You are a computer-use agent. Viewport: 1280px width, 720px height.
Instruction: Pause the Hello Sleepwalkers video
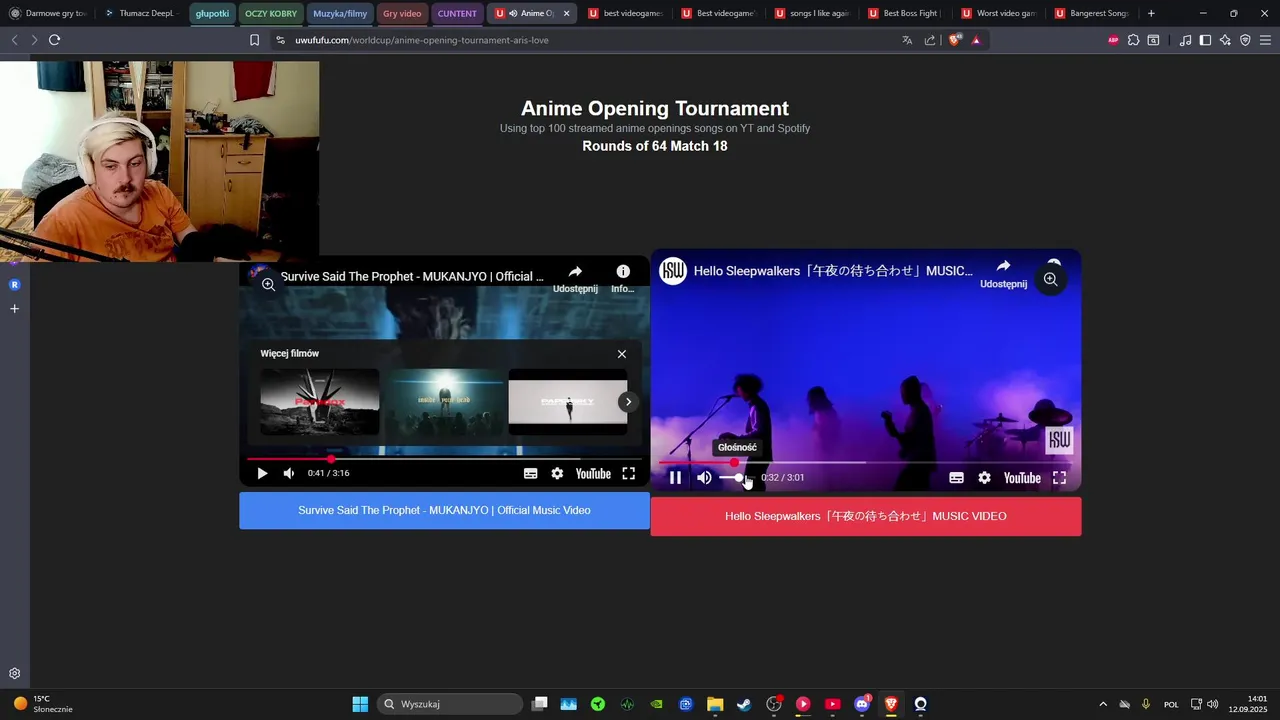pos(675,478)
